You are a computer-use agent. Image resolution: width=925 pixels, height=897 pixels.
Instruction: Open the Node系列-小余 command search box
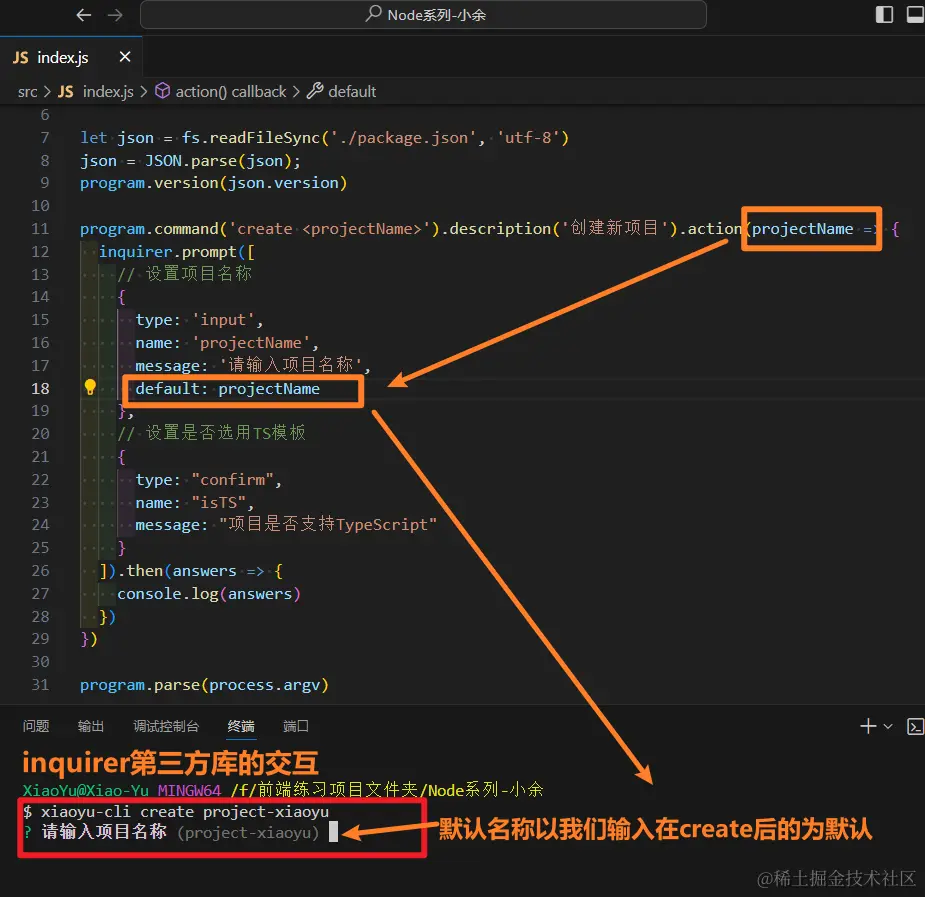tap(423, 15)
